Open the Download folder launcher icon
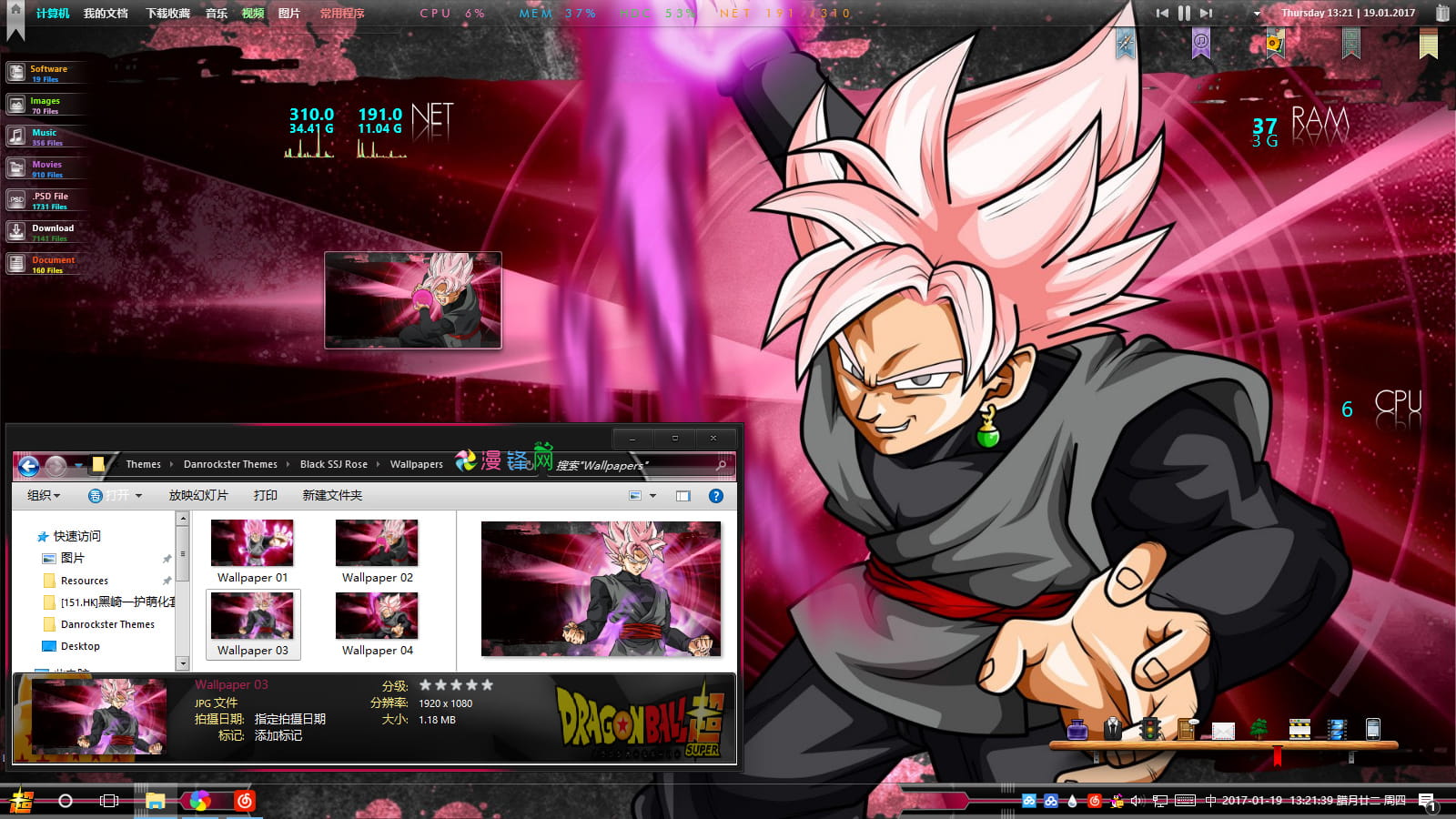This screenshot has height=819, width=1456. point(16,231)
